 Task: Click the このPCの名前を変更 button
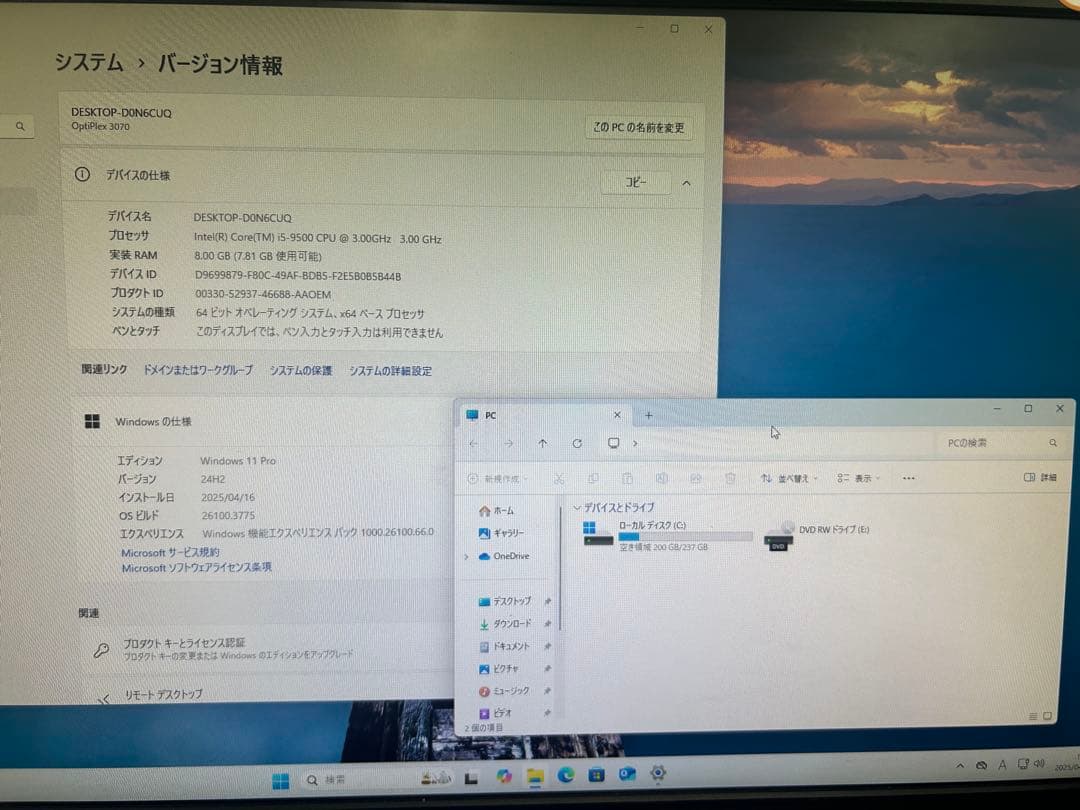[640, 128]
